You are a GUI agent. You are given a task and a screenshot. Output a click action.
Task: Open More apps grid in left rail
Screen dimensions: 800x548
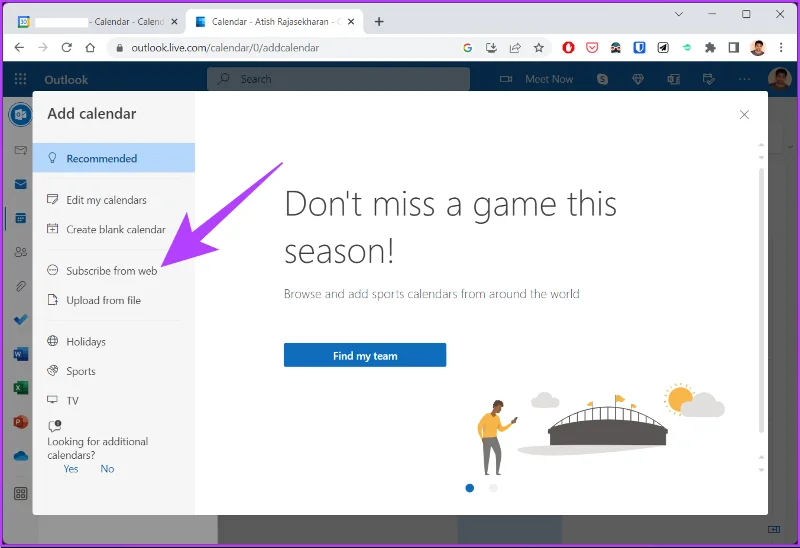(x=20, y=493)
